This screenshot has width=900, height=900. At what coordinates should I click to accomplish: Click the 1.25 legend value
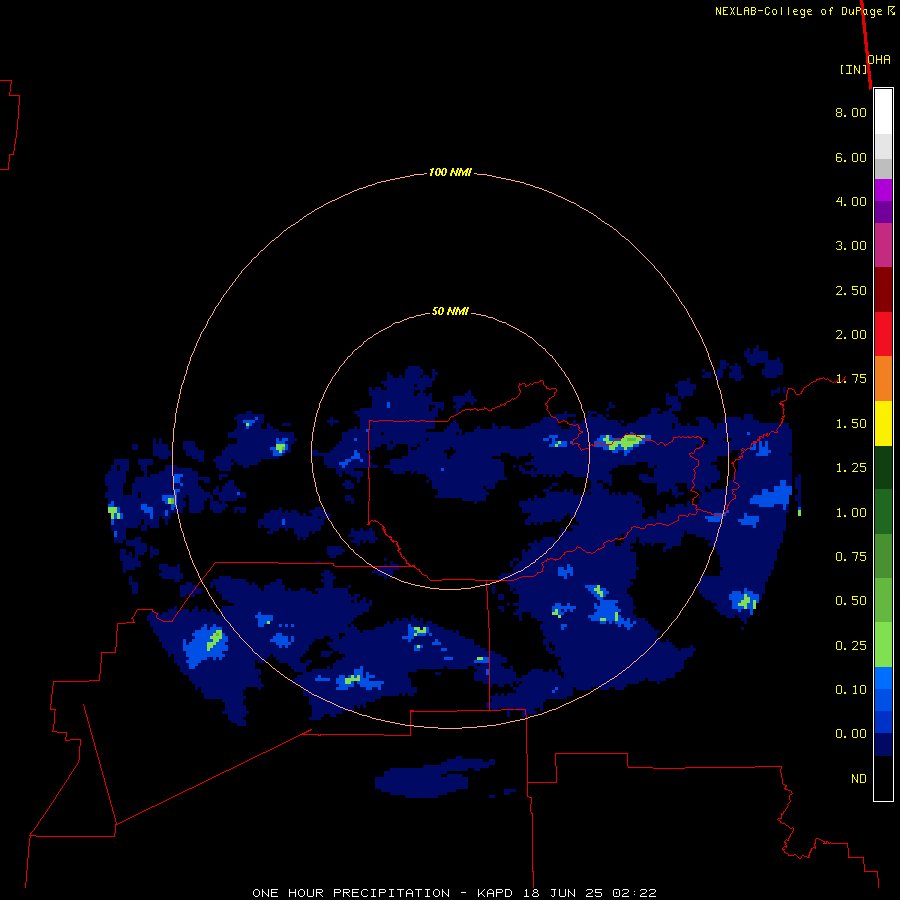coord(851,468)
